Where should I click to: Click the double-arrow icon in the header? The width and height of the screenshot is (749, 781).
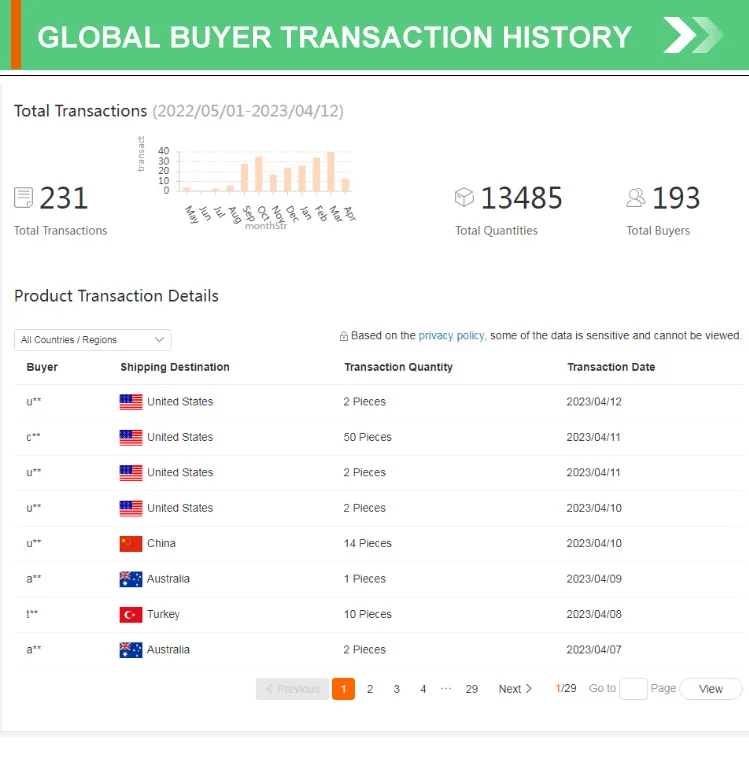[x=692, y=36]
